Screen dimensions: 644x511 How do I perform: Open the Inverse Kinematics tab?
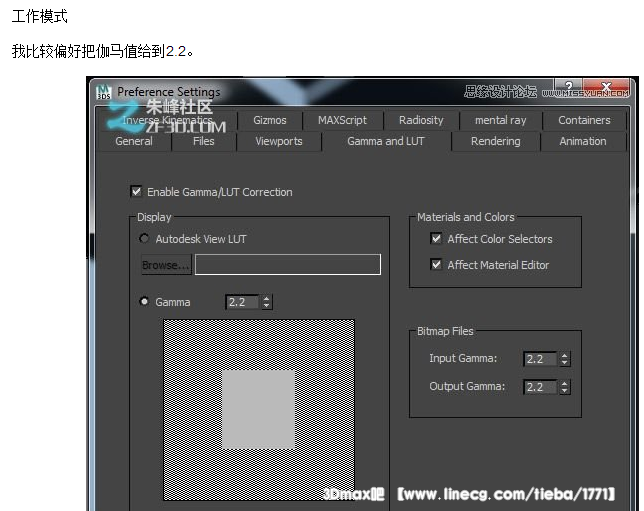tap(167, 120)
